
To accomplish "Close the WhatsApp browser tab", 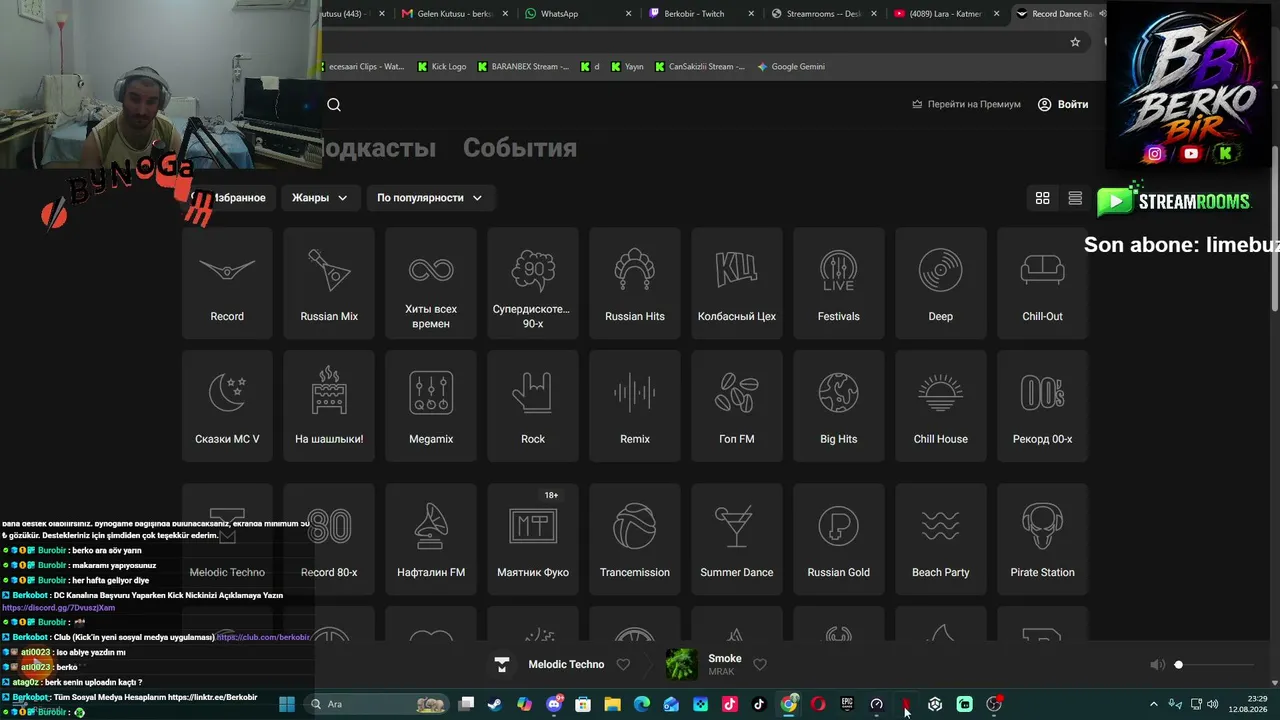I will click(629, 14).
